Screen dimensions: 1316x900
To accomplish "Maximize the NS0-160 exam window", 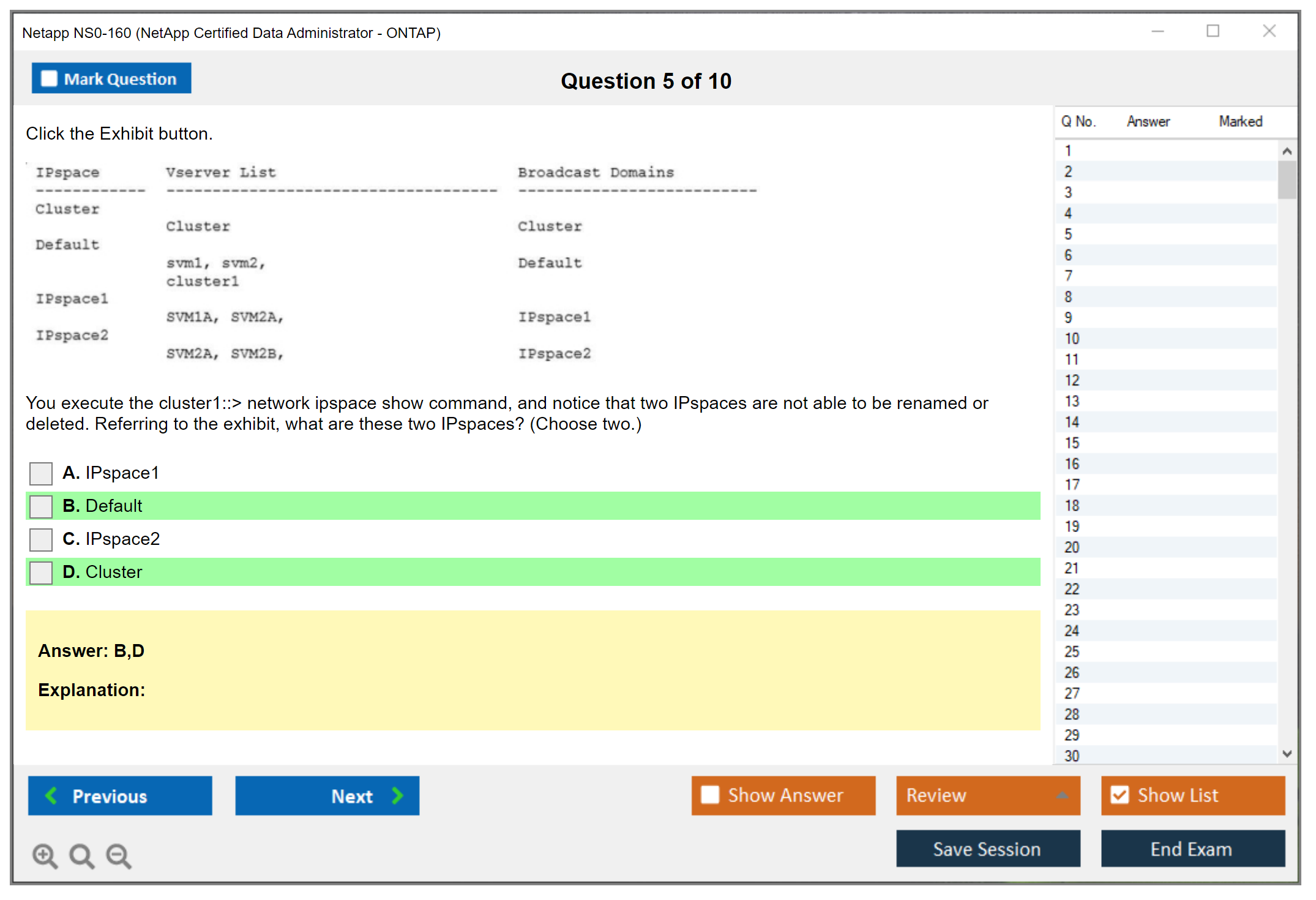I will 1213,31.
